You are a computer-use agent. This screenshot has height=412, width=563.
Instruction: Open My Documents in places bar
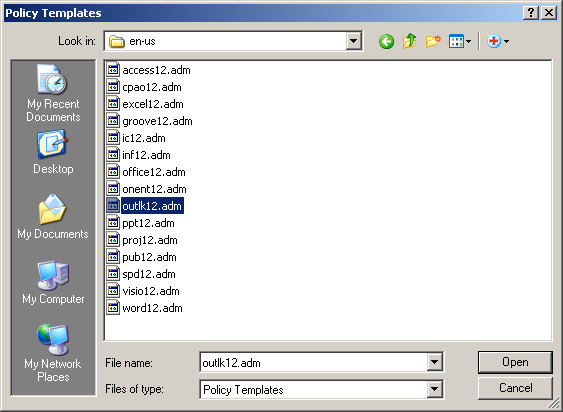point(53,217)
